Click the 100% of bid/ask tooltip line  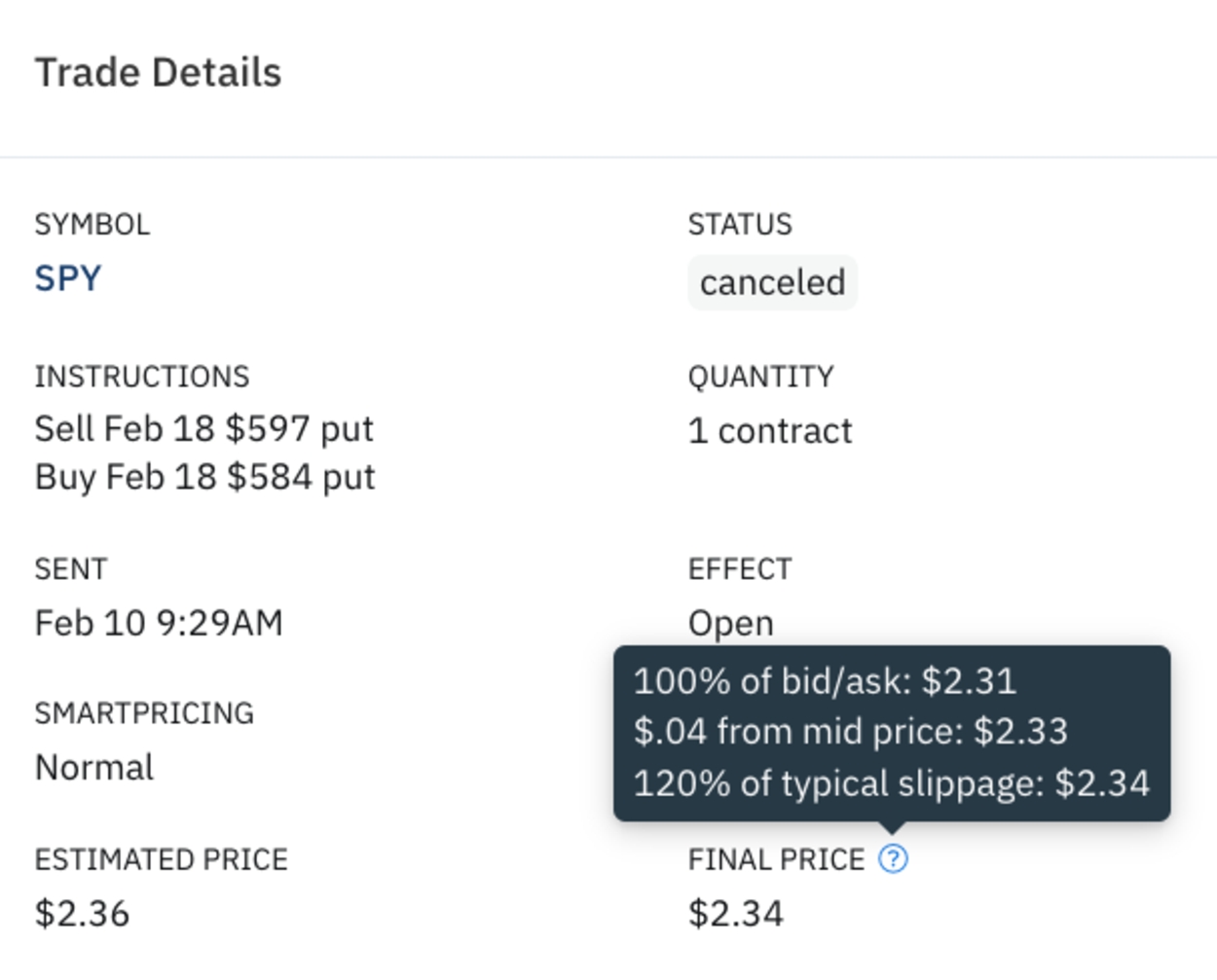[825, 681]
